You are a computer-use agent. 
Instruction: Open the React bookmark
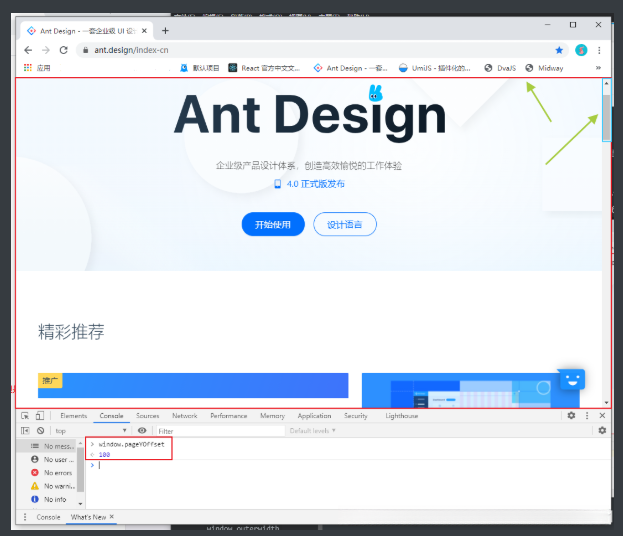[x=264, y=68]
